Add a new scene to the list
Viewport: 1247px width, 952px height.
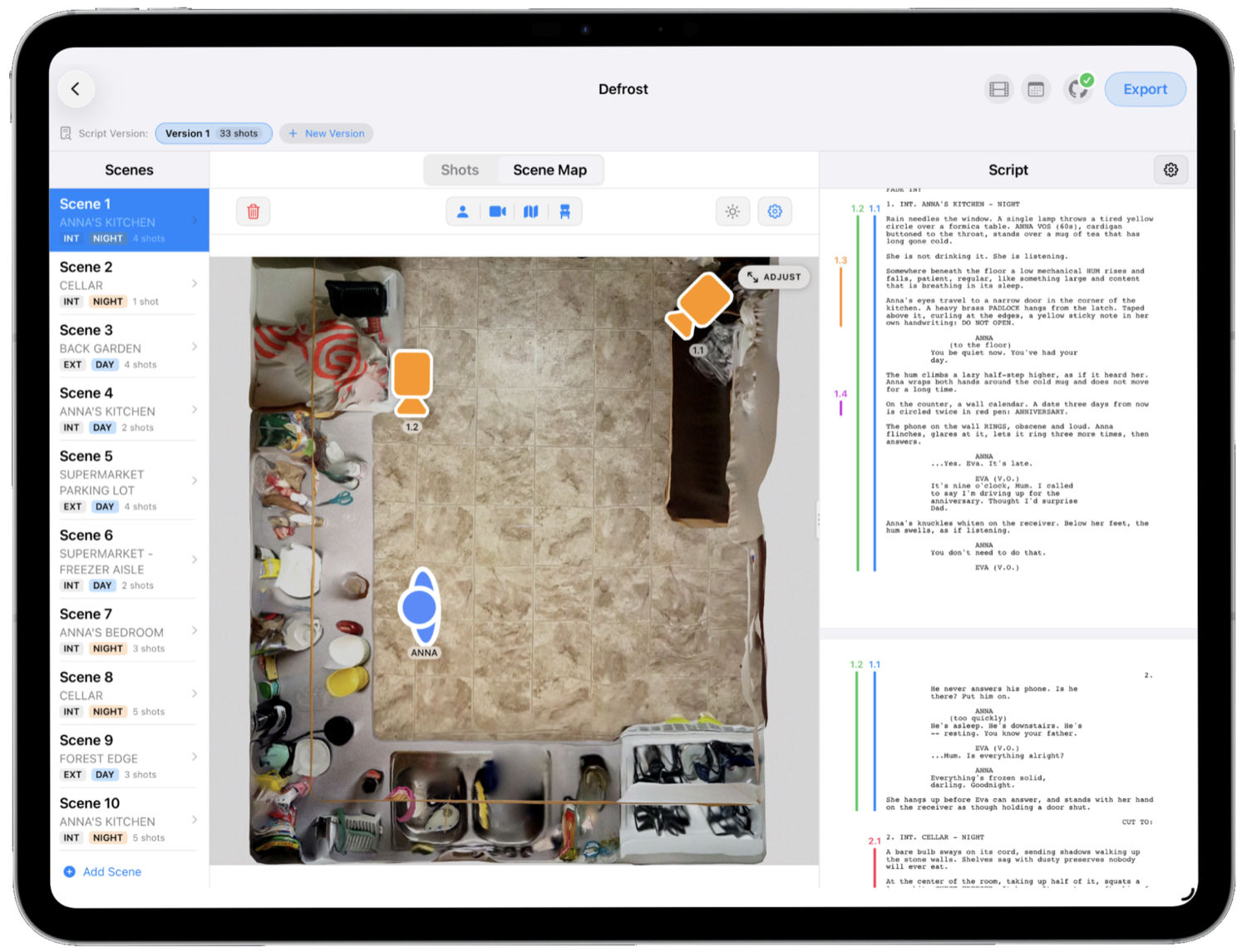click(x=103, y=871)
